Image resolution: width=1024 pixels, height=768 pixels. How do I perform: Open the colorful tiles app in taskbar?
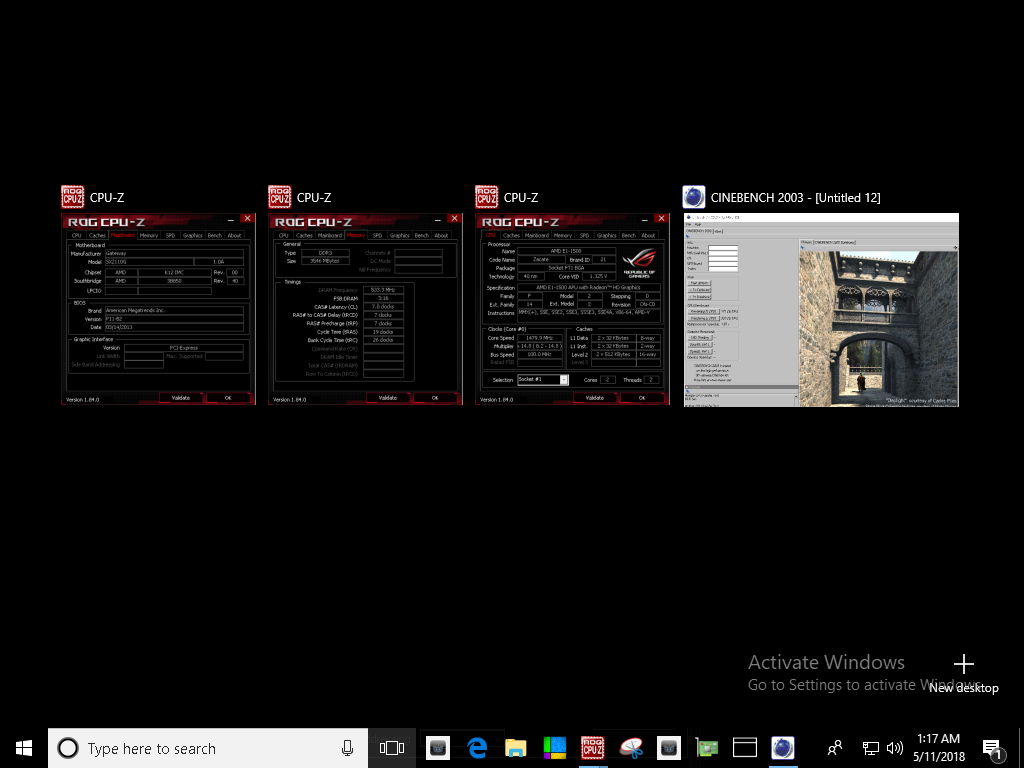pos(554,748)
